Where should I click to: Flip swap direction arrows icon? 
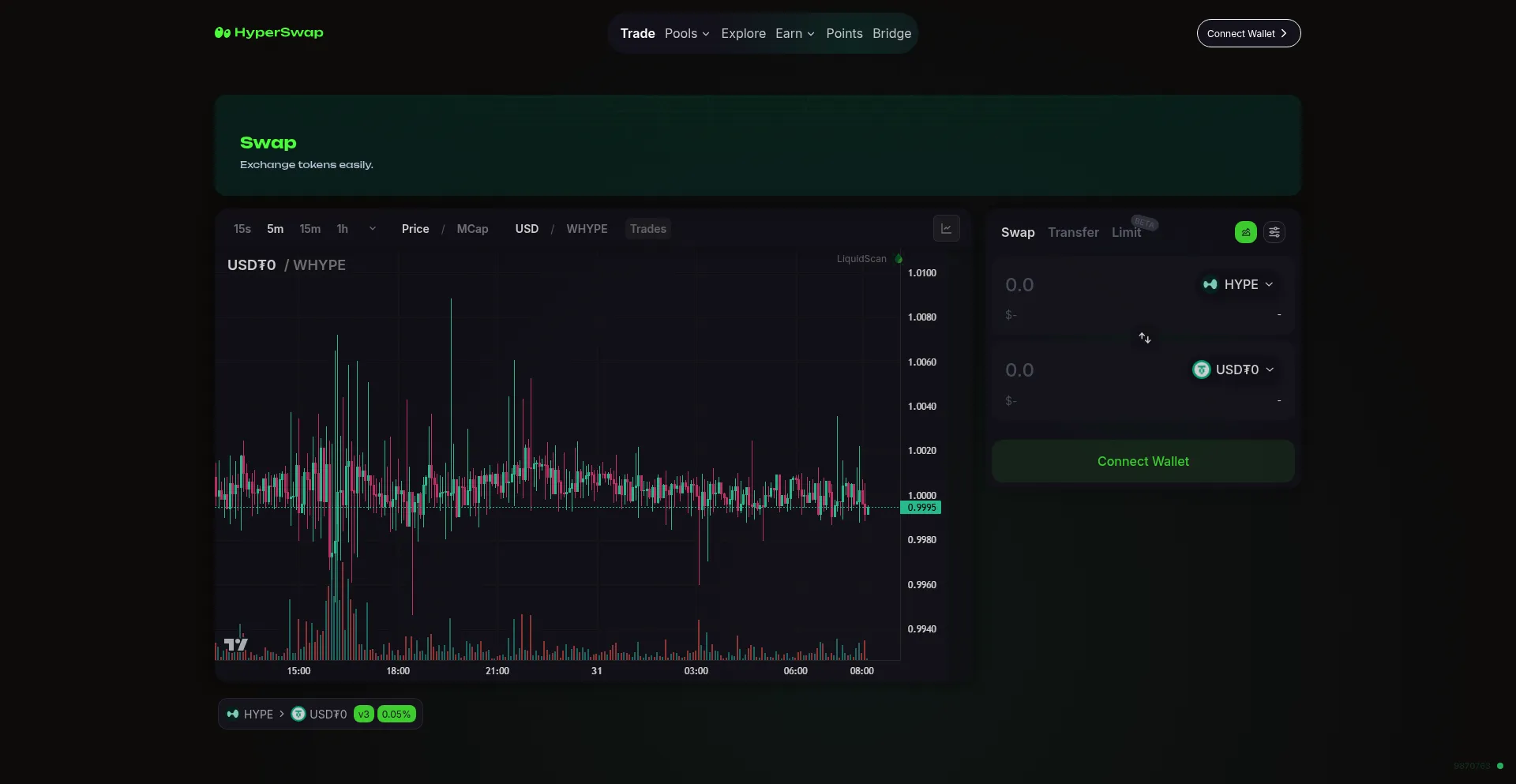[x=1144, y=338]
